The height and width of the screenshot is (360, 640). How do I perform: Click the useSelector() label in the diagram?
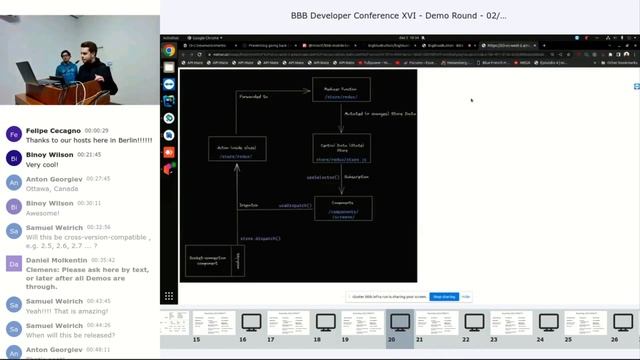(323, 177)
